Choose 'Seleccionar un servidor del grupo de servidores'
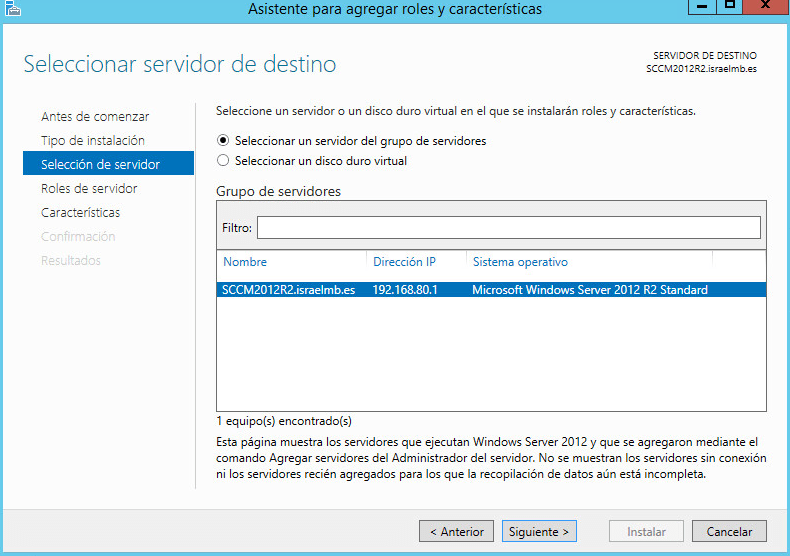This screenshot has height=556, width=790. point(223,141)
